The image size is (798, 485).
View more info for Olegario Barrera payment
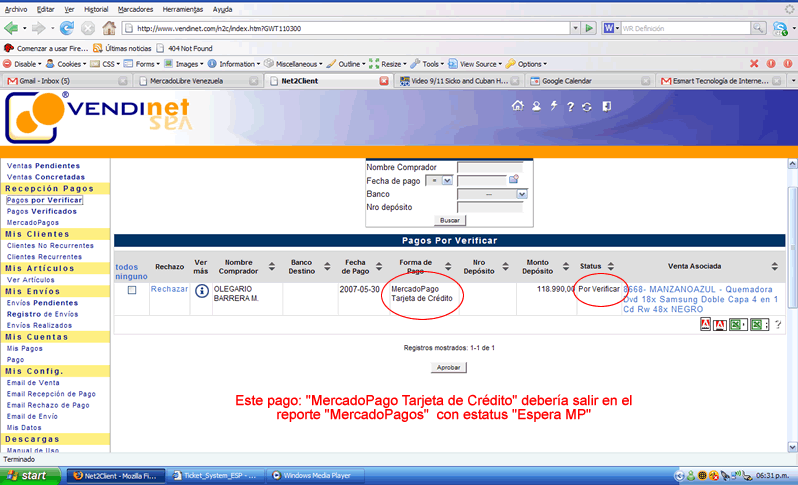(x=202, y=291)
